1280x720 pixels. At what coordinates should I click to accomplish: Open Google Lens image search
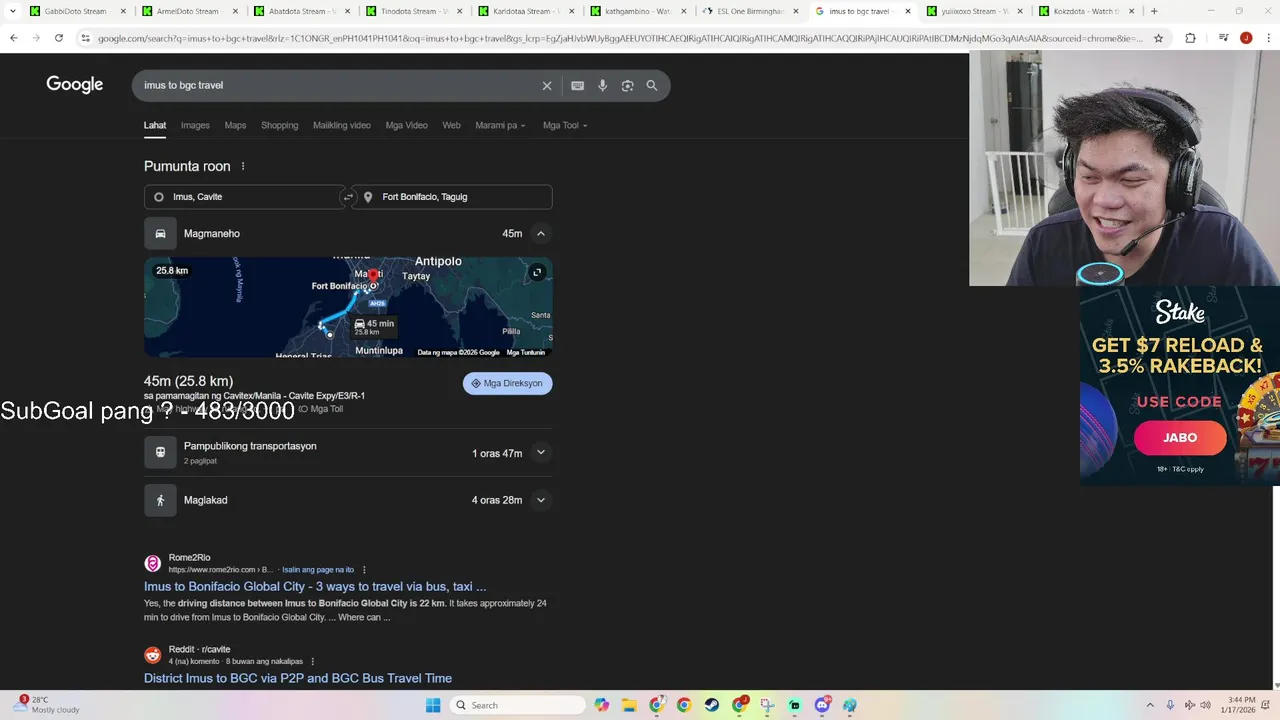(627, 86)
